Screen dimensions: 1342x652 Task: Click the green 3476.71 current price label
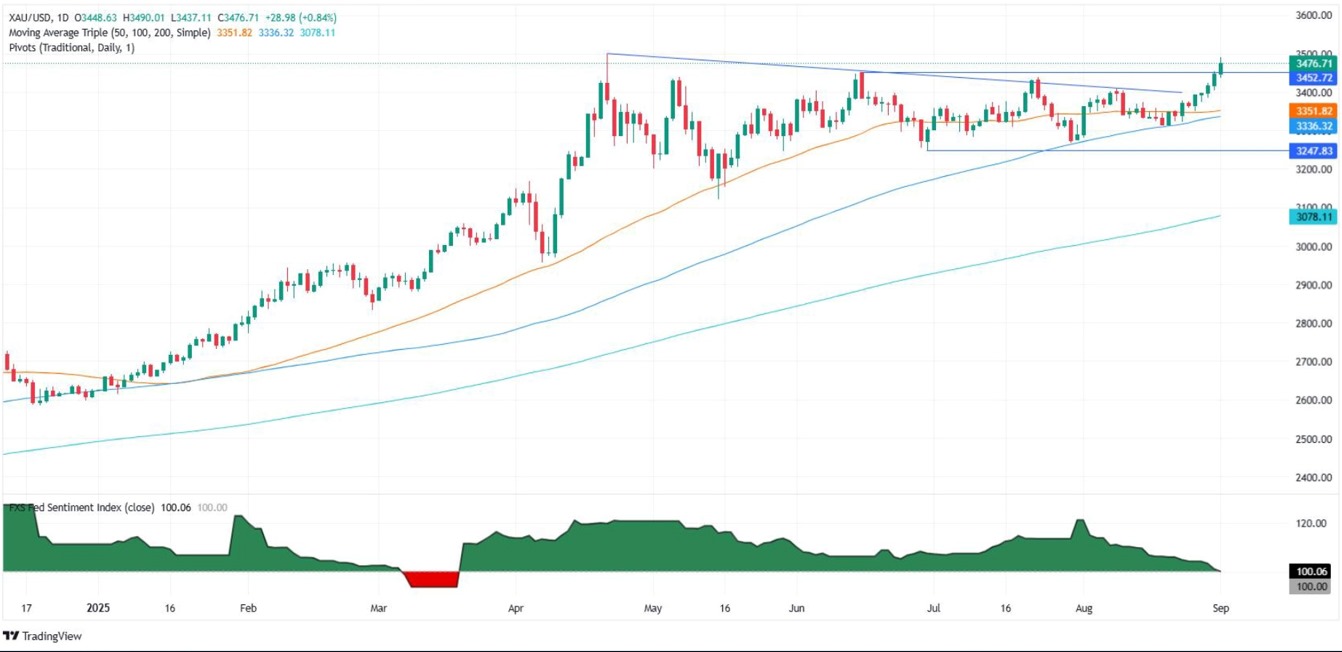tap(1313, 62)
